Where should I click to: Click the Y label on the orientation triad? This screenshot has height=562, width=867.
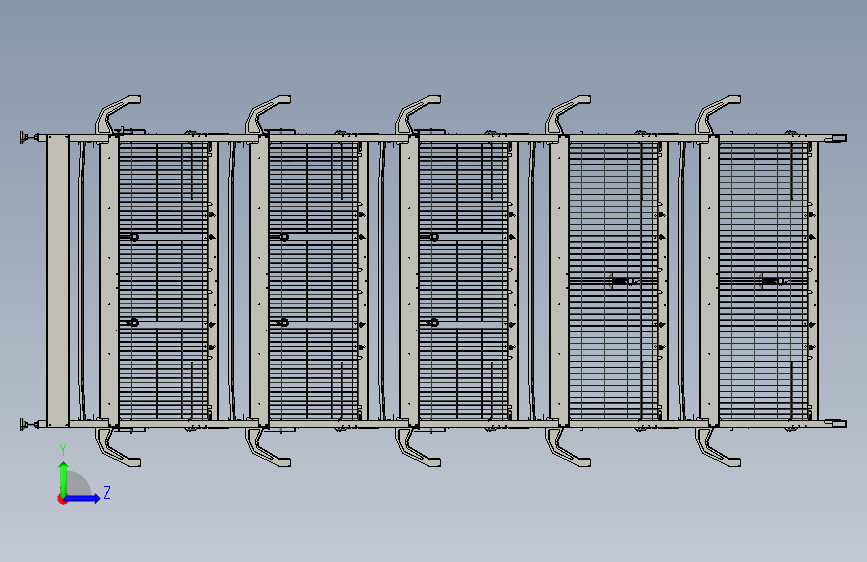pos(63,450)
